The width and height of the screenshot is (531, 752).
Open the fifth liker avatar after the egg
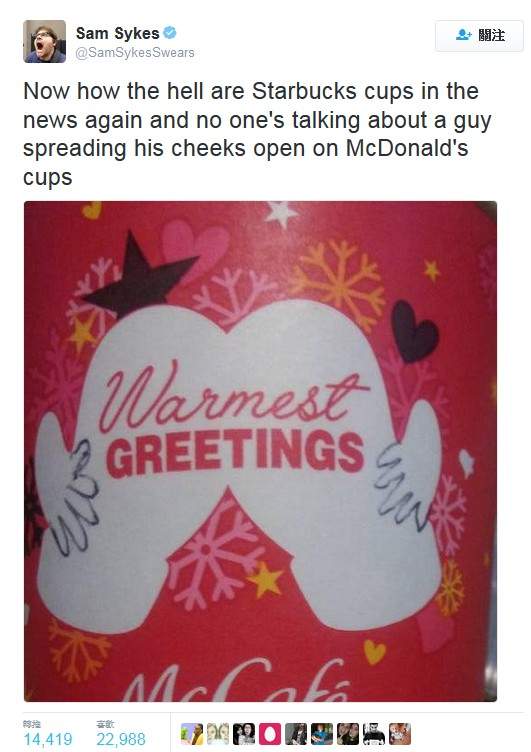[x=296, y=734]
